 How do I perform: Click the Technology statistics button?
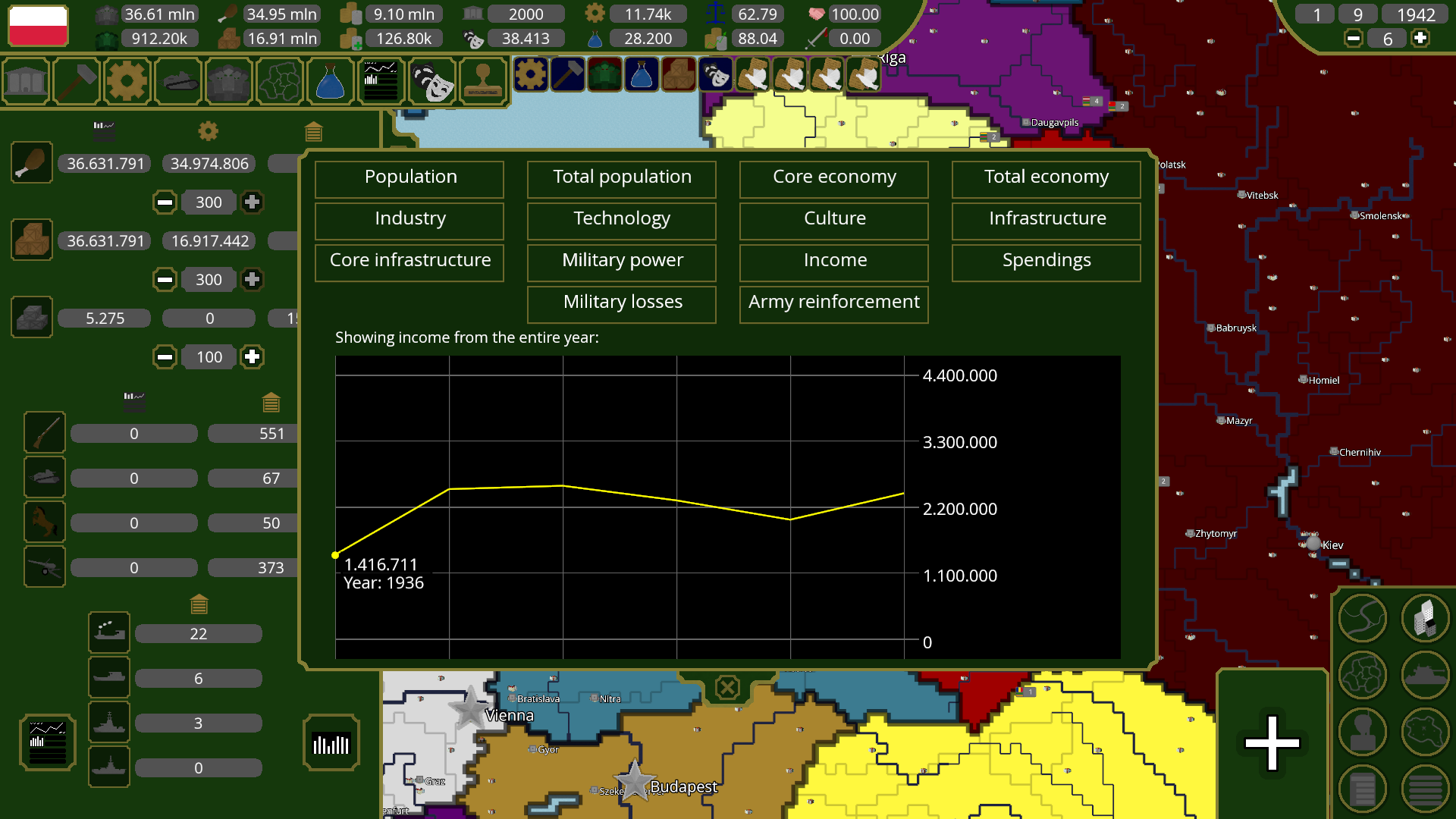[622, 219]
